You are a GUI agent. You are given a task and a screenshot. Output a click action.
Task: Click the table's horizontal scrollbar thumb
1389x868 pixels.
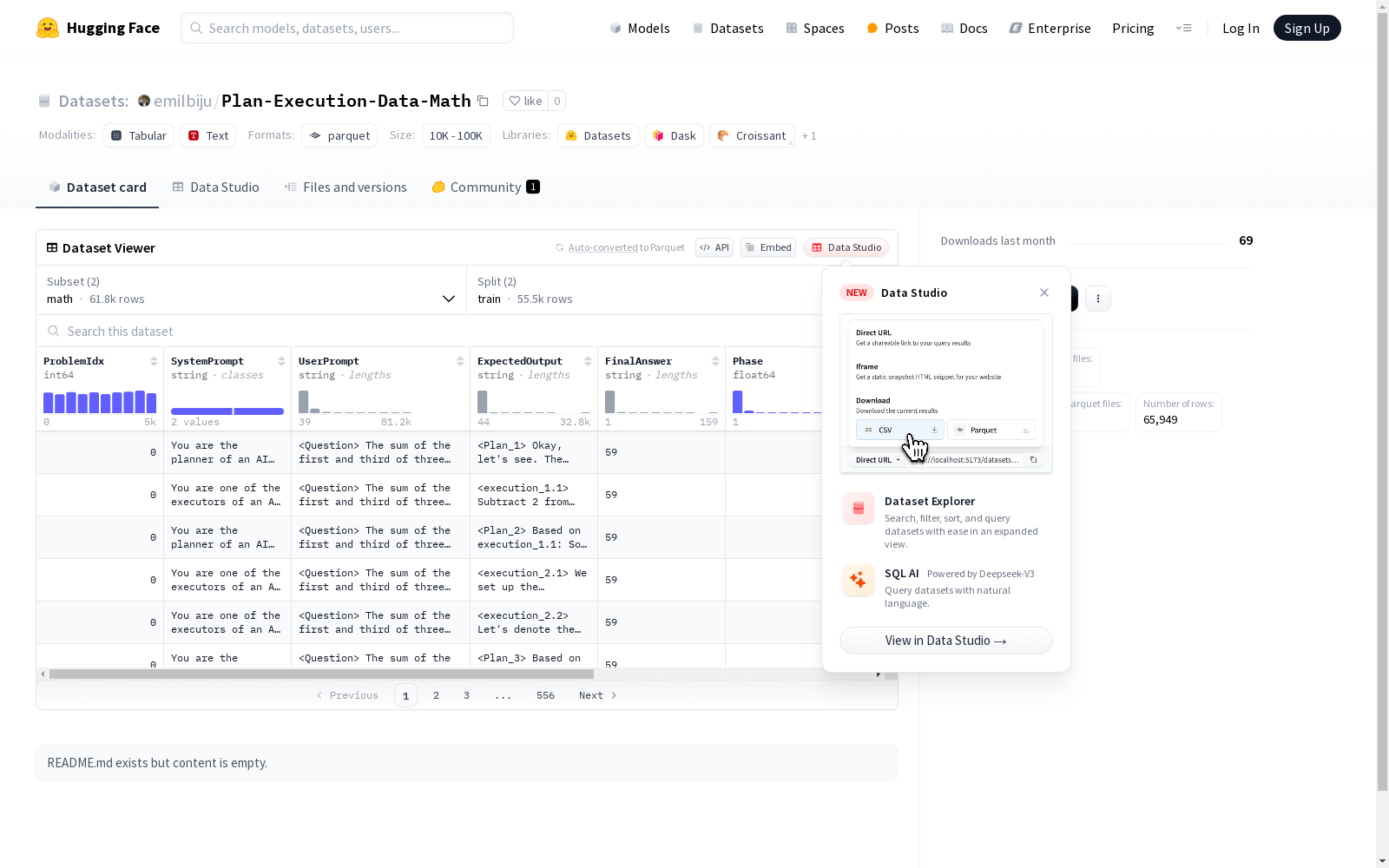point(321,674)
